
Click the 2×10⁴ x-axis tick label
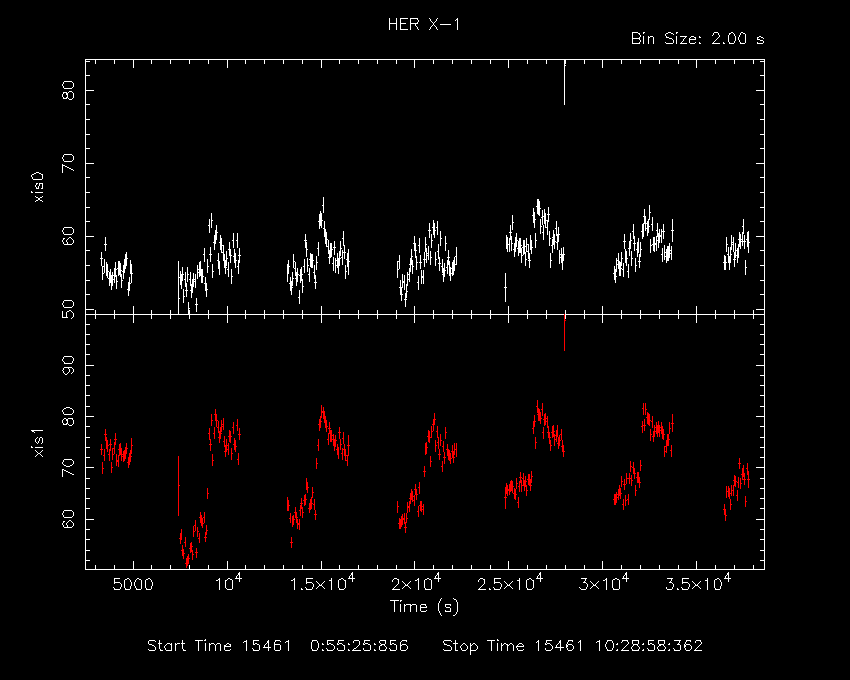pyautogui.click(x=416, y=582)
